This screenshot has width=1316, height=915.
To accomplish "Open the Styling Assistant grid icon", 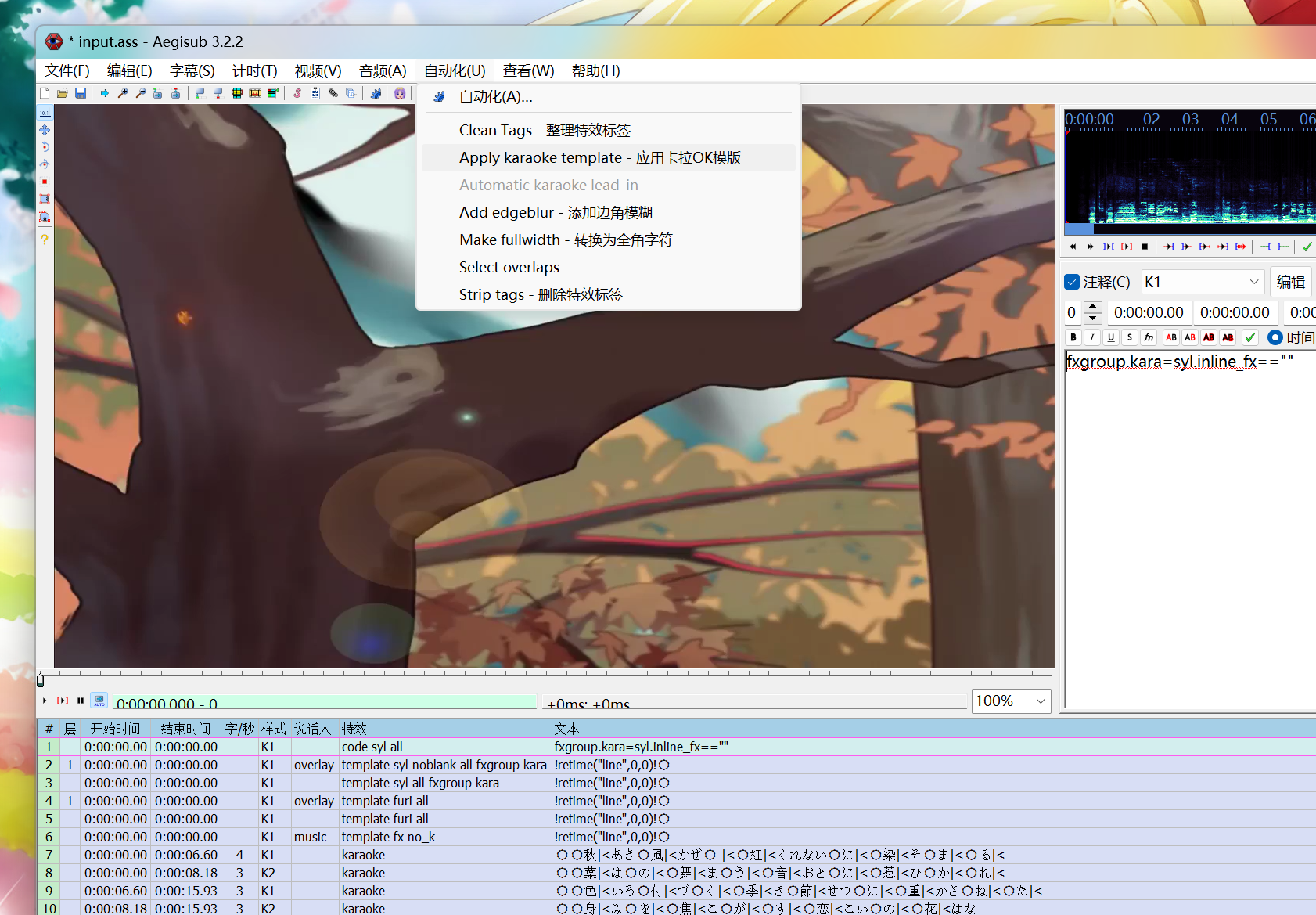I will click(x=237, y=93).
